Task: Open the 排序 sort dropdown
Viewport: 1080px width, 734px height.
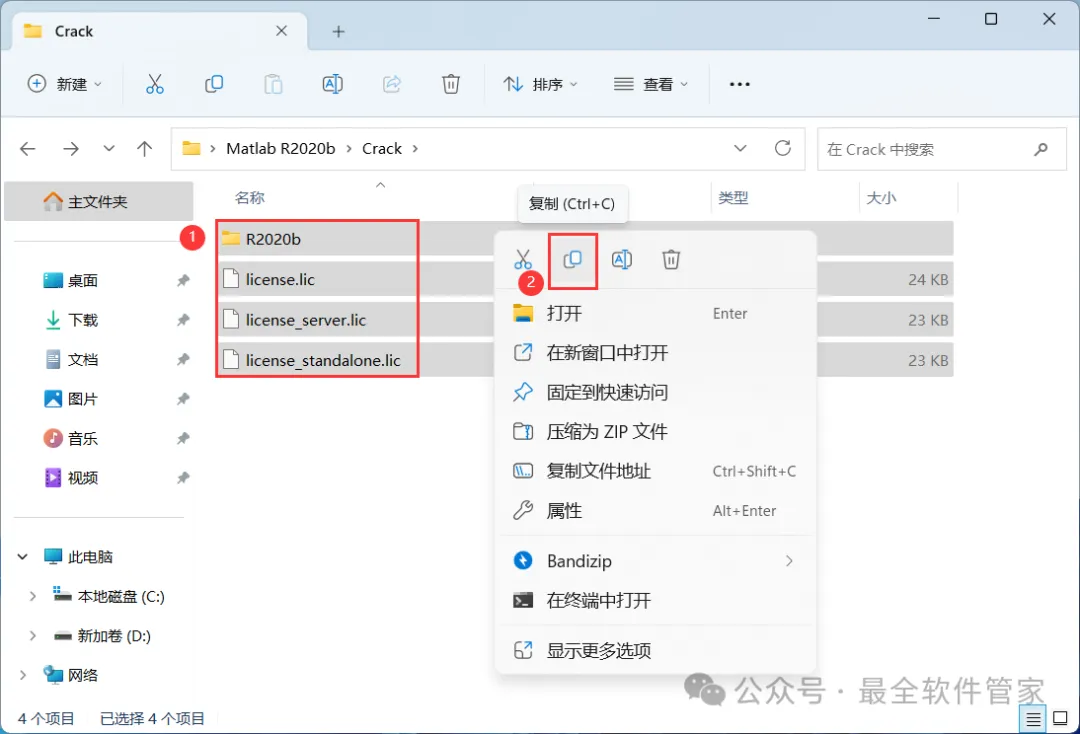Action: 541,84
